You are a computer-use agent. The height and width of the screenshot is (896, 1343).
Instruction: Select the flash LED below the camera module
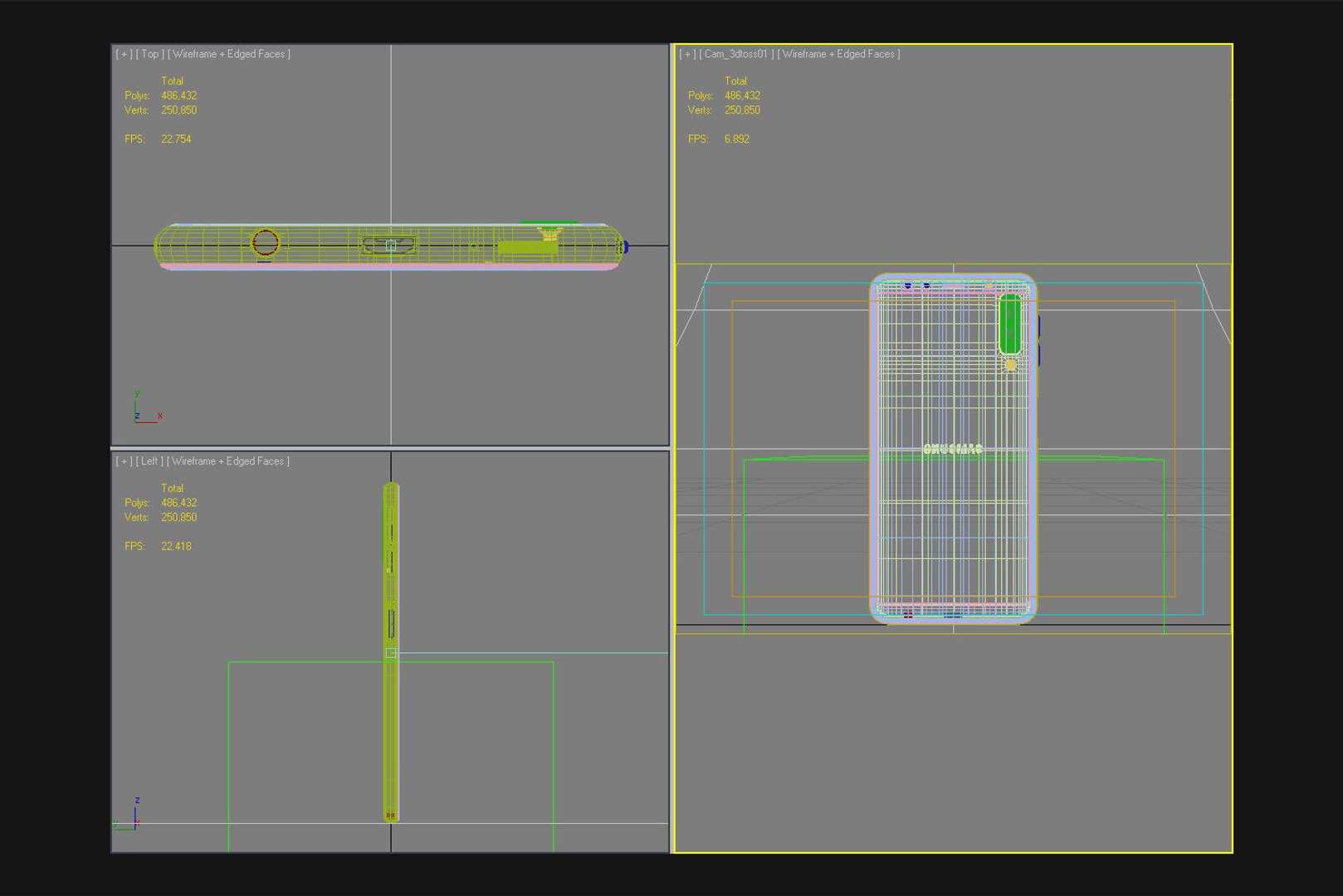[x=1010, y=364]
